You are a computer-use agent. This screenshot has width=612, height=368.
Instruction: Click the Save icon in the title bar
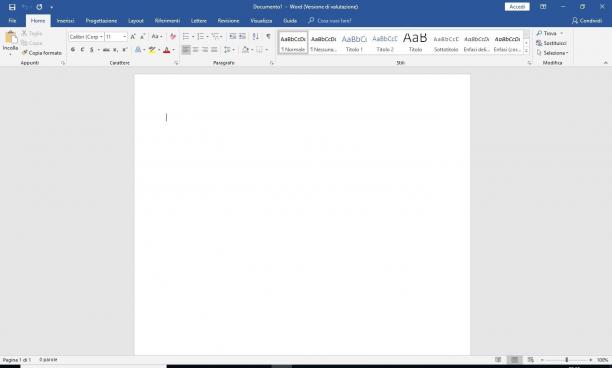tap(12, 7)
